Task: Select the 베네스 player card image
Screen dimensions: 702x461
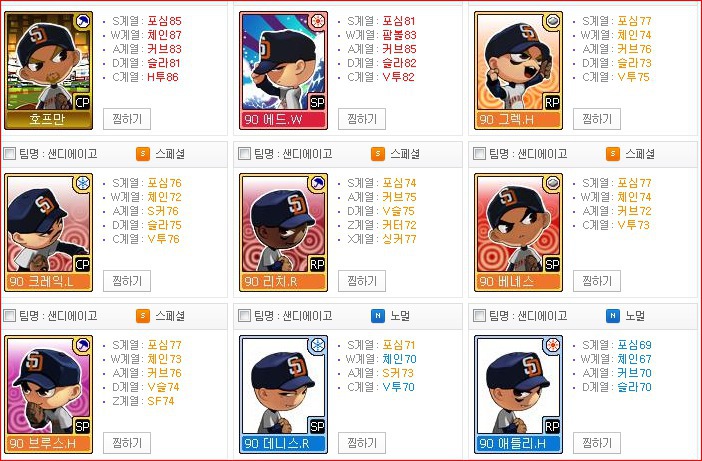Action: [x=518, y=233]
